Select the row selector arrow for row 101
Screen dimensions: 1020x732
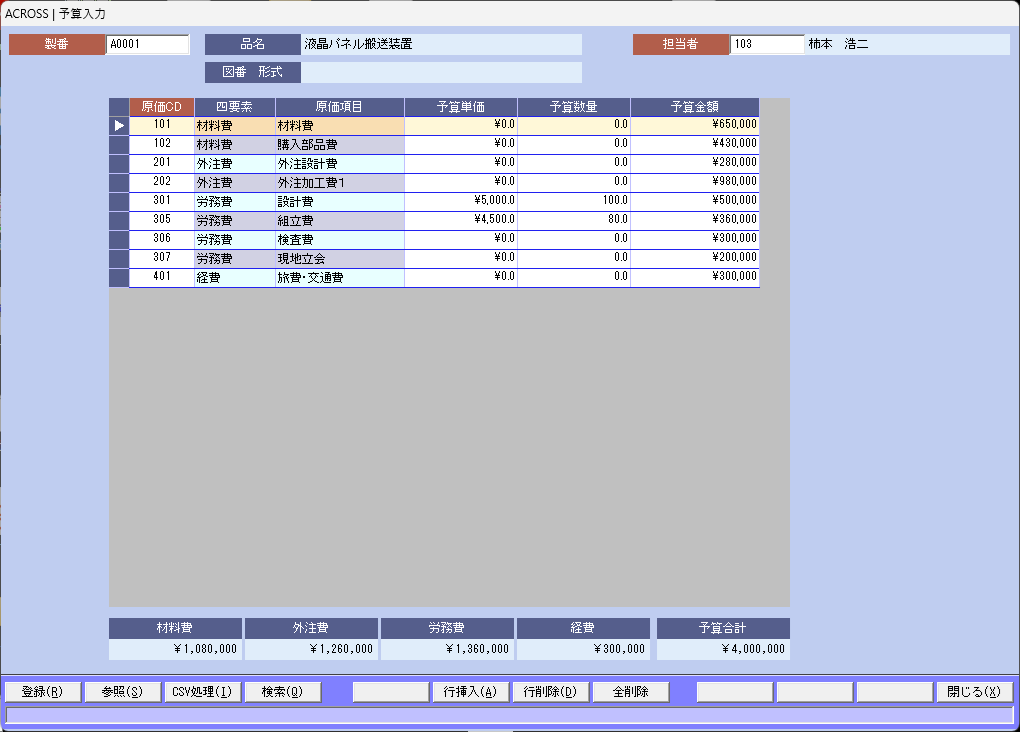point(119,126)
